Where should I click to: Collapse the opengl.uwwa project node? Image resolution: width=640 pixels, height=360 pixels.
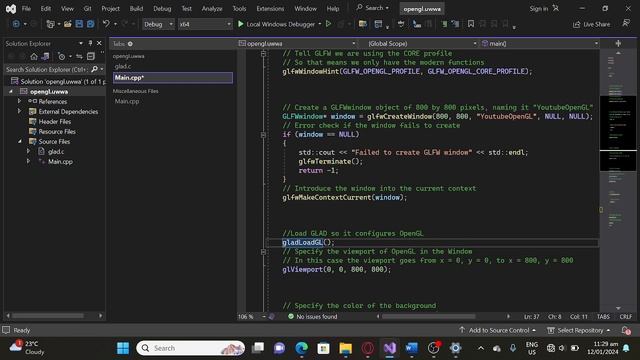pyautogui.click(x=11, y=91)
